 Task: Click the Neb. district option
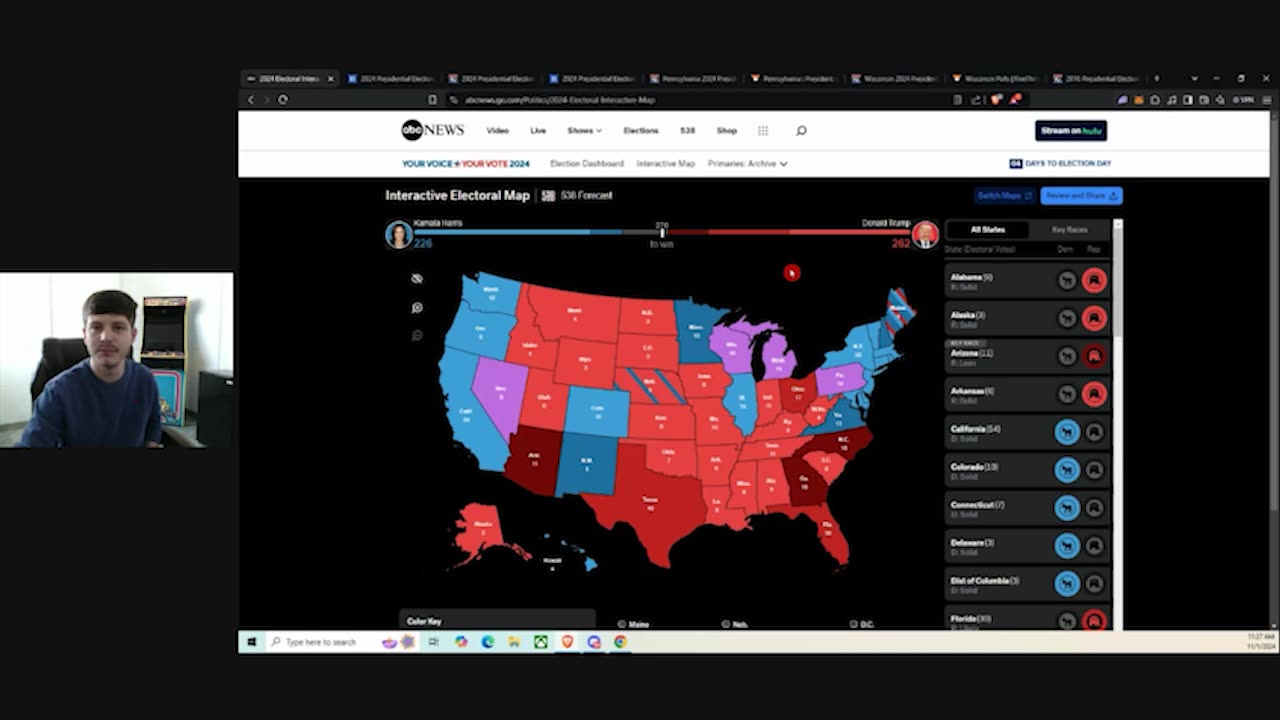tap(736, 624)
